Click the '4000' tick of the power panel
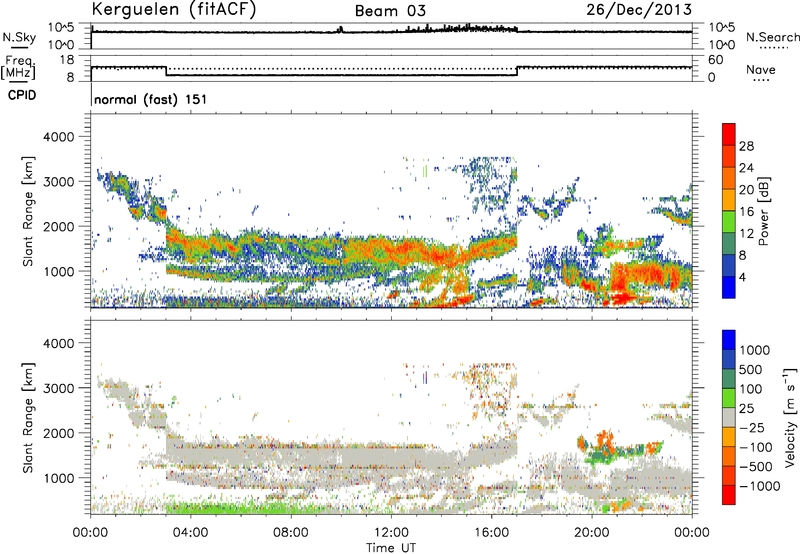800x554 pixels. (58, 137)
